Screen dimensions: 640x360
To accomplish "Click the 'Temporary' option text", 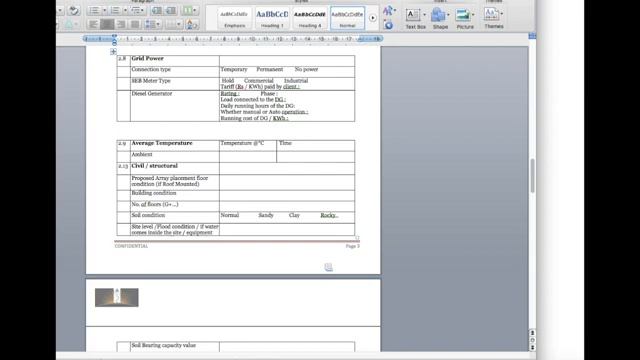I will tap(234, 69).
